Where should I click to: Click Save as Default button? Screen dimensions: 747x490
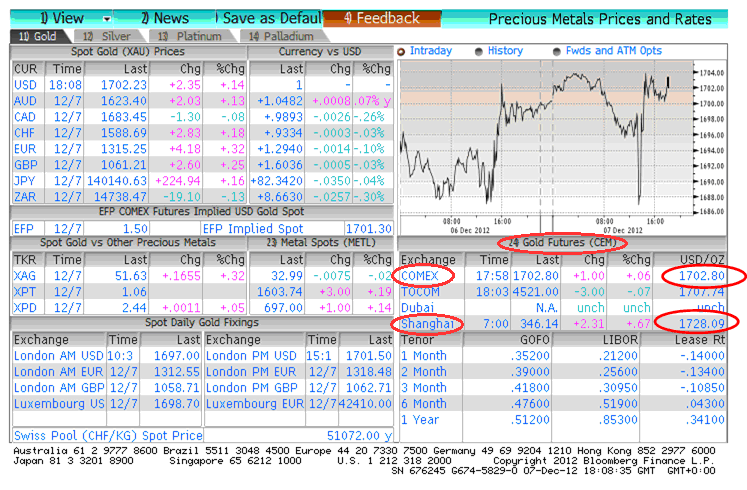point(270,19)
